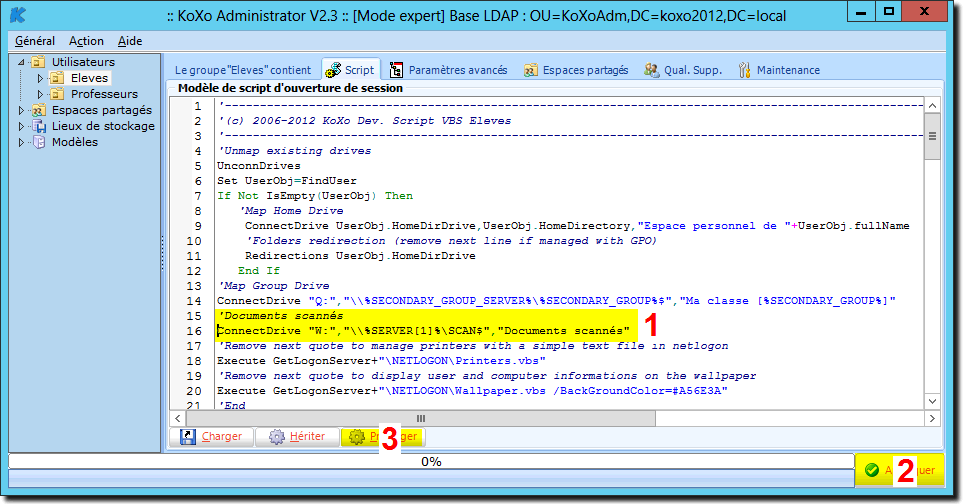
Task: Click the scroll up arrow of editor
Action: pos(932,106)
